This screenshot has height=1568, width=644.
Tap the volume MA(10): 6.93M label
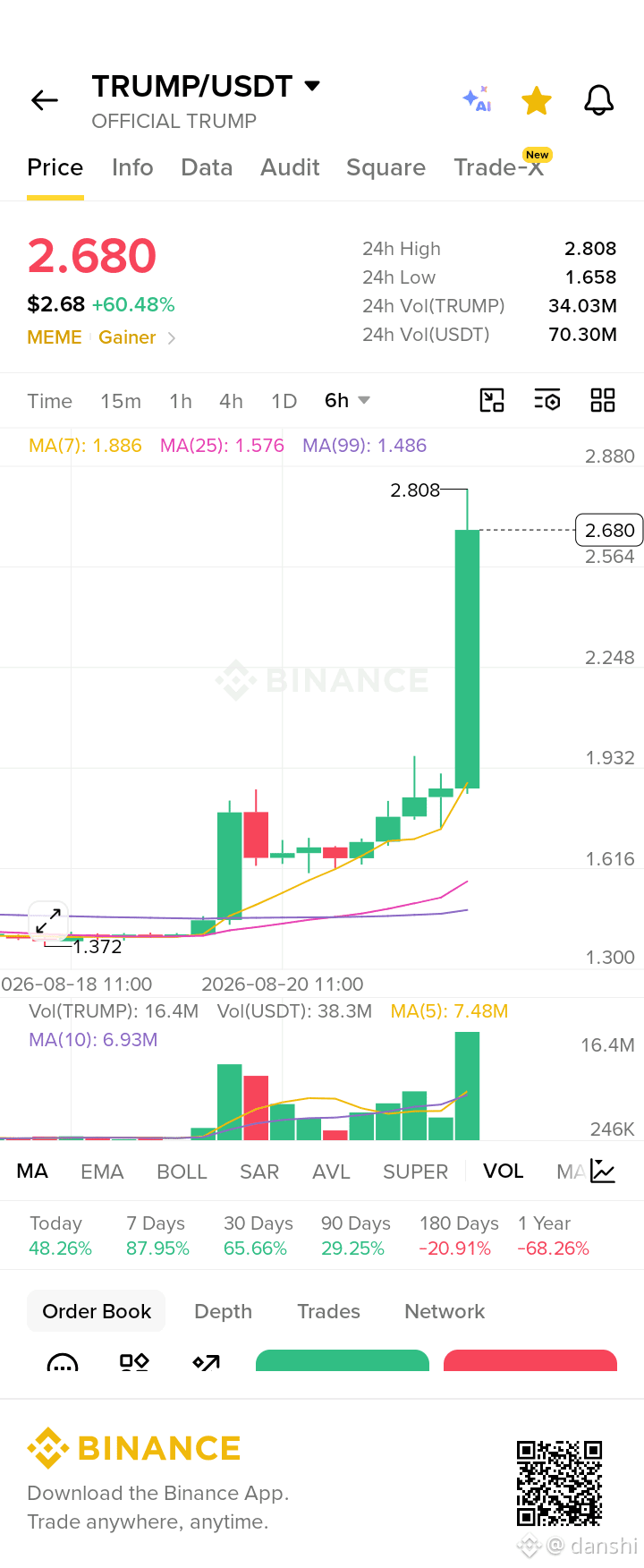point(93,1040)
